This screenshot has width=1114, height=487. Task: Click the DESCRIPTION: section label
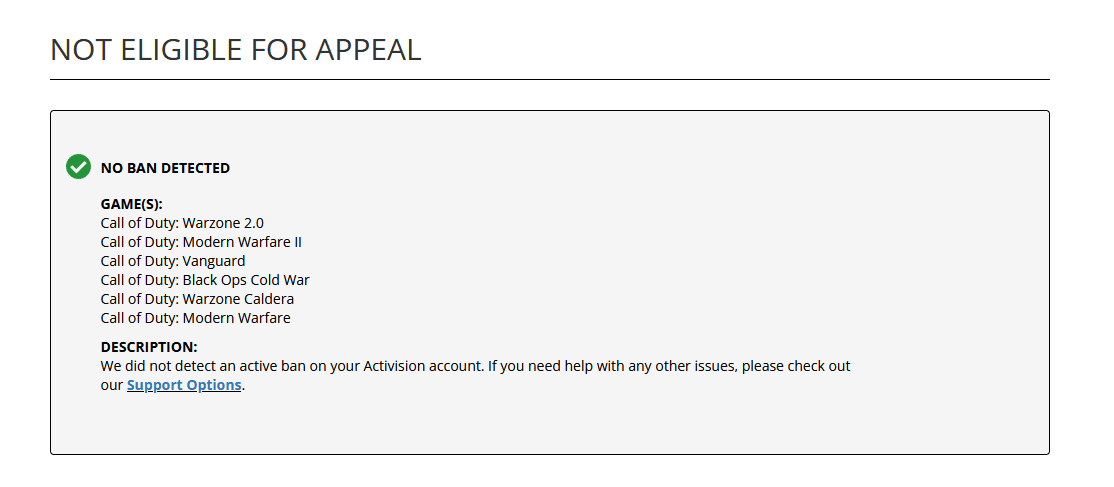click(x=149, y=348)
